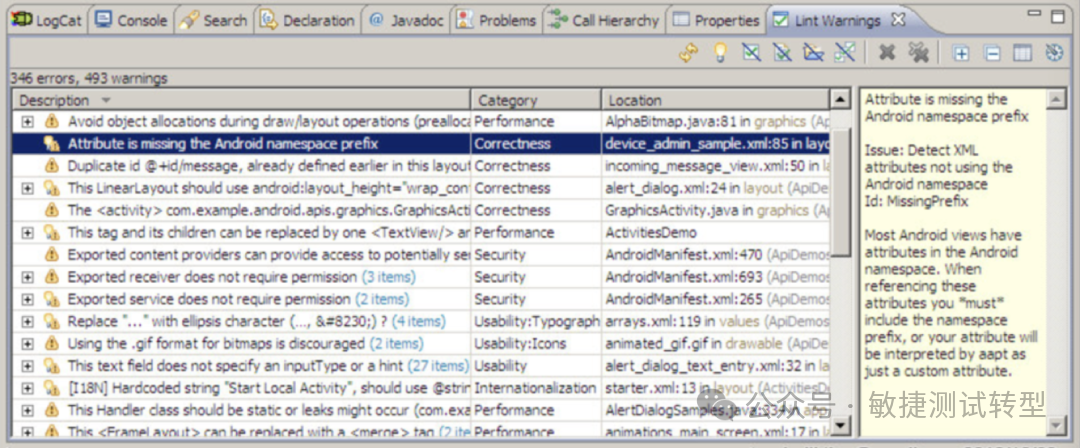Expand the This LinearLayout should use row

(28, 188)
